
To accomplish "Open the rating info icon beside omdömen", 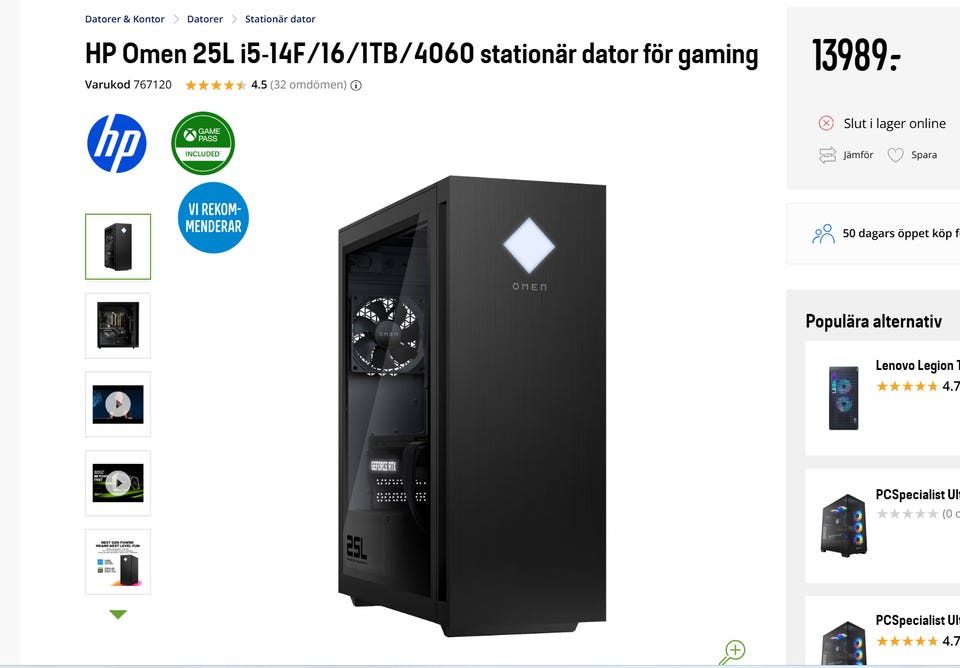I will pyautogui.click(x=356, y=85).
